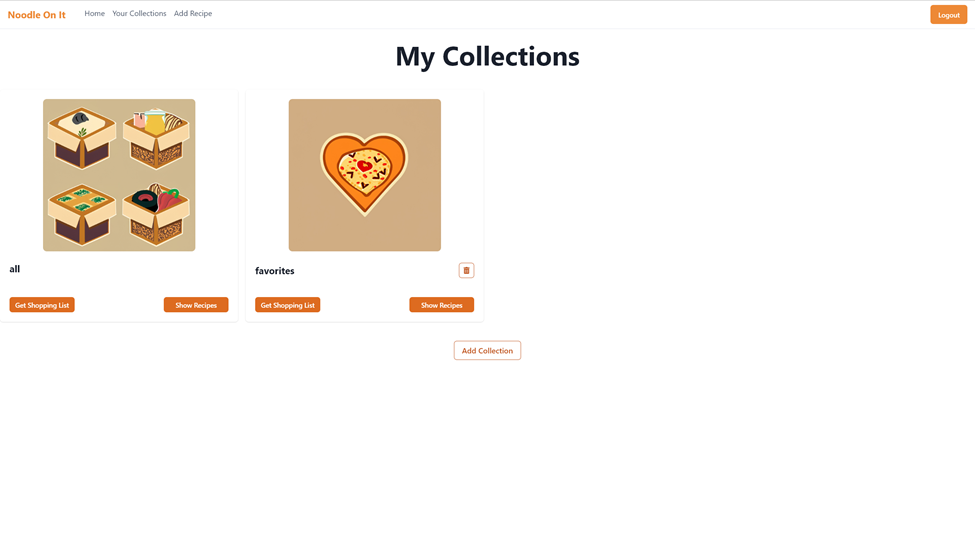This screenshot has height=537, width=975.
Task: Open the Add Recipe page
Action: [x=193, y=14]
